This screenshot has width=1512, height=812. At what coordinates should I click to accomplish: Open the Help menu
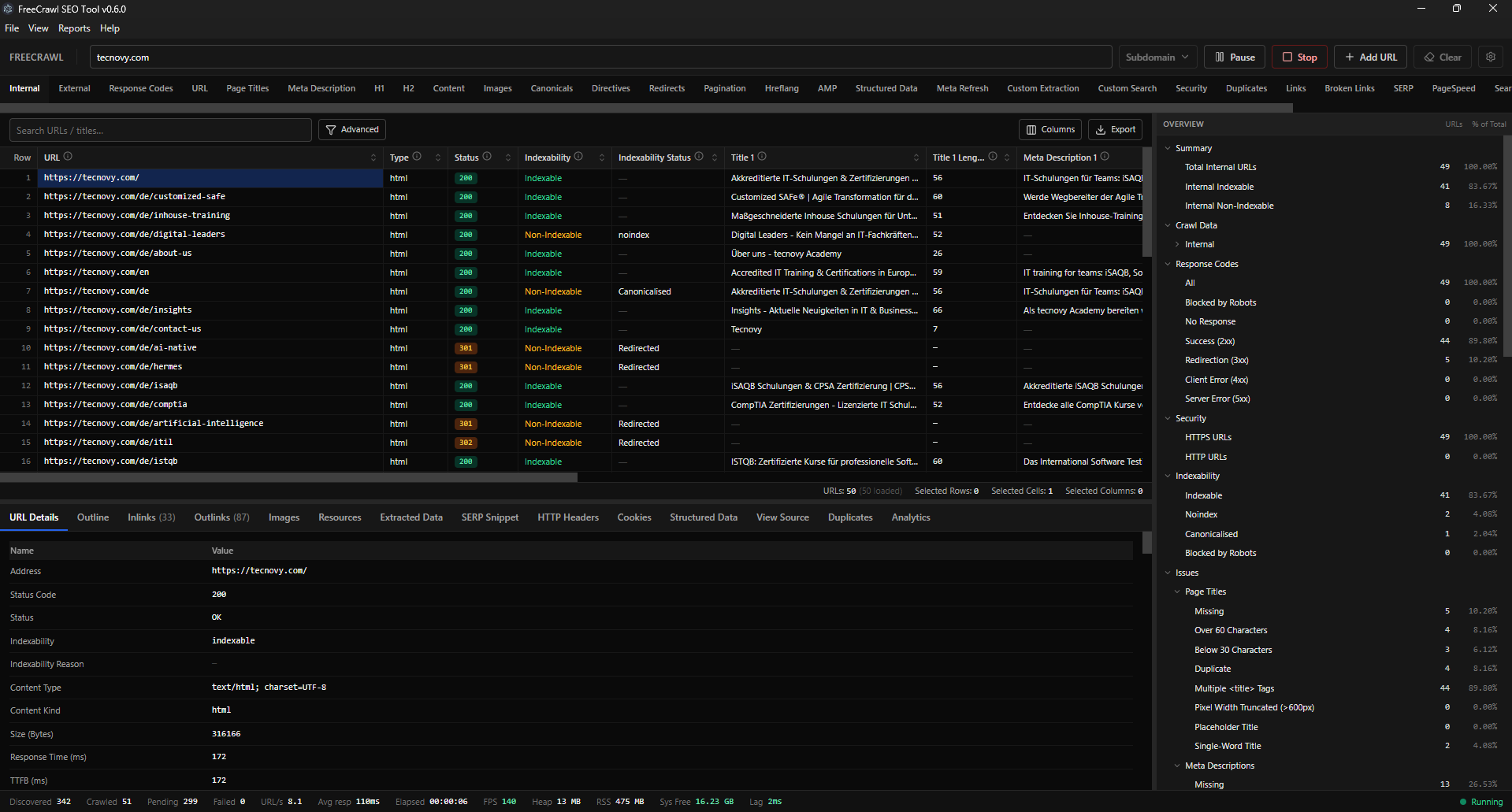110,28
